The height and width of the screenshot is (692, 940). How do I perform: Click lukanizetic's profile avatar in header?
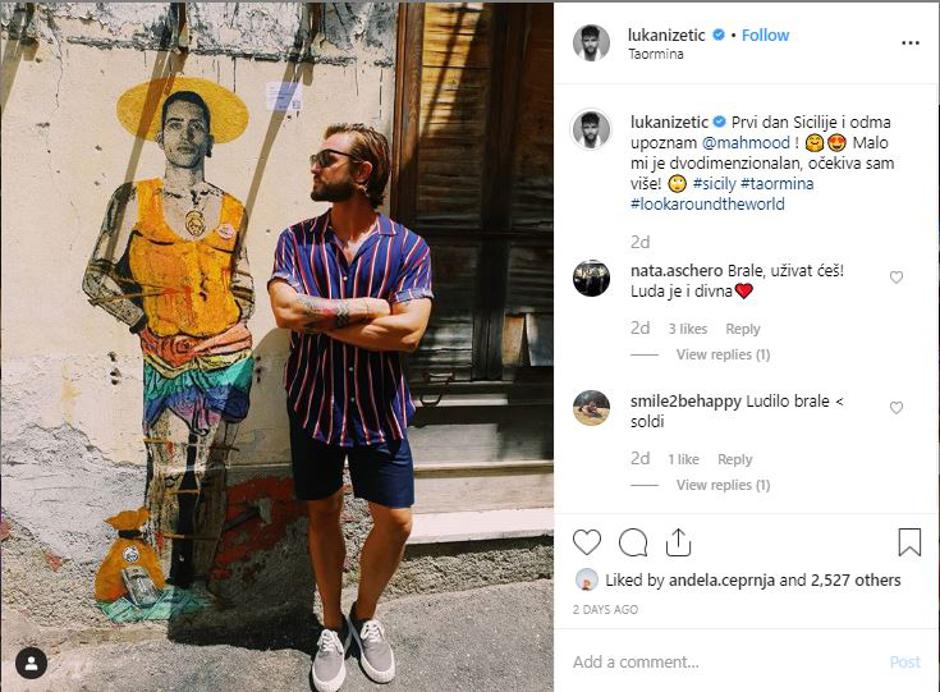pyautogui.click(x=591, y=43)
